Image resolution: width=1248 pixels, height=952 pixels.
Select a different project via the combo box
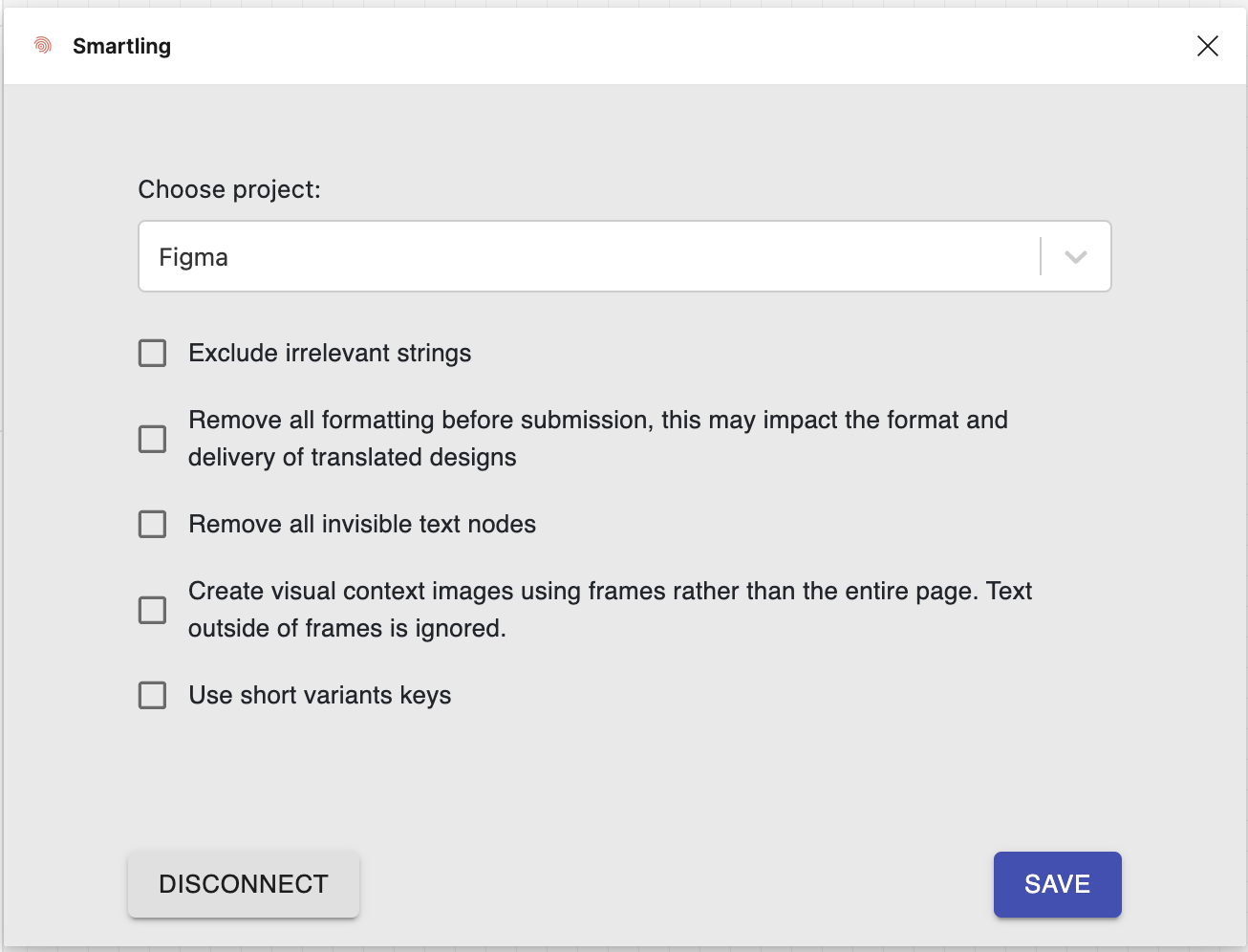(x=625, y=256)
